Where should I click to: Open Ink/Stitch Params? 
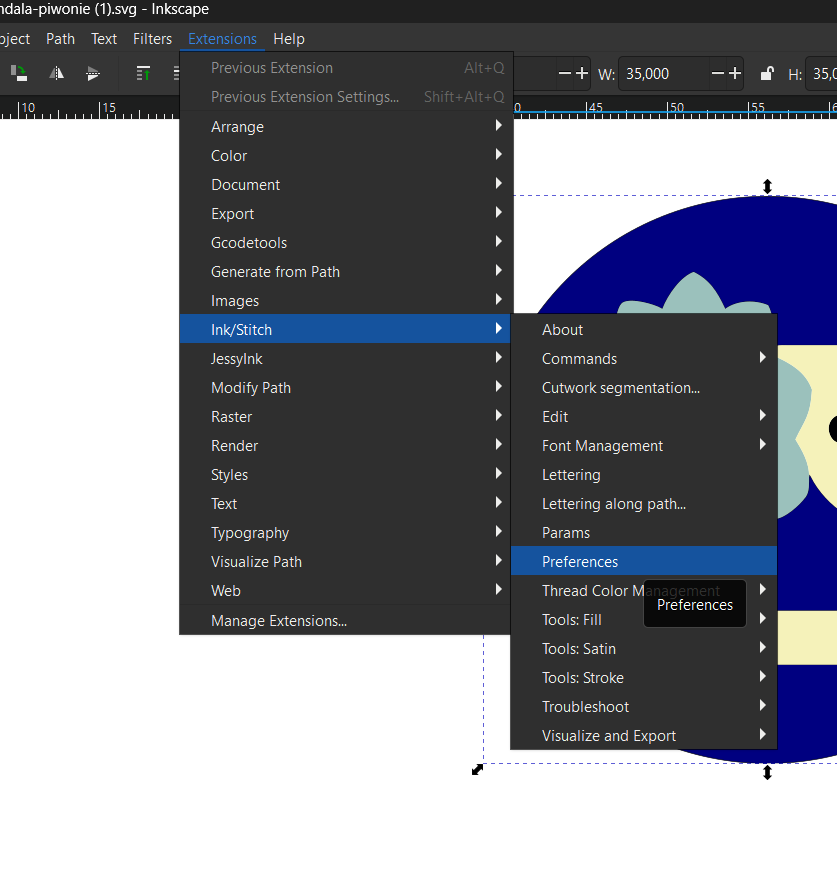(x=644, y=533)
